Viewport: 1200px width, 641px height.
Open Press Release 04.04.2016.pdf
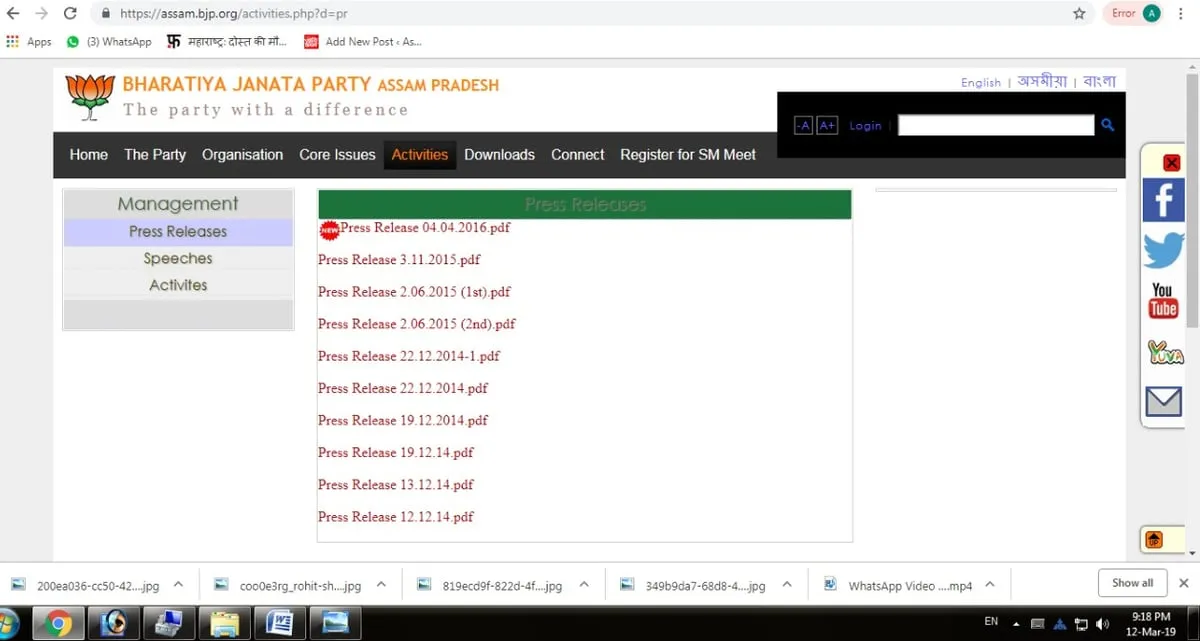click(425, 227)
